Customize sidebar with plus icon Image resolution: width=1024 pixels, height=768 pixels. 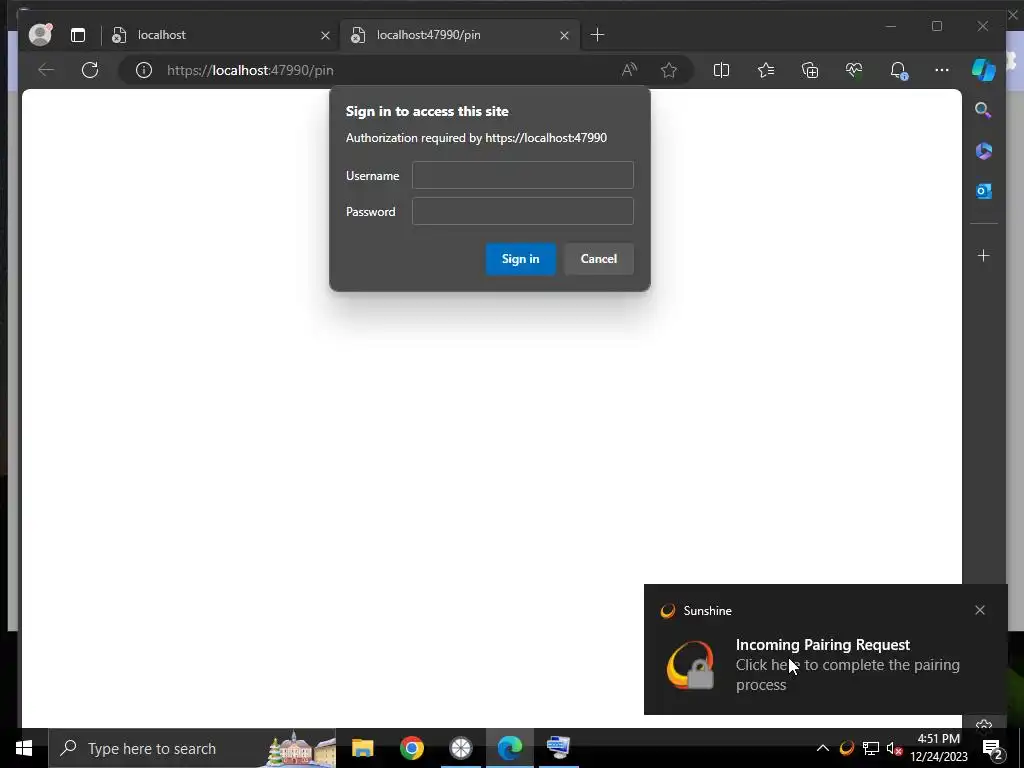click(984, 255)
